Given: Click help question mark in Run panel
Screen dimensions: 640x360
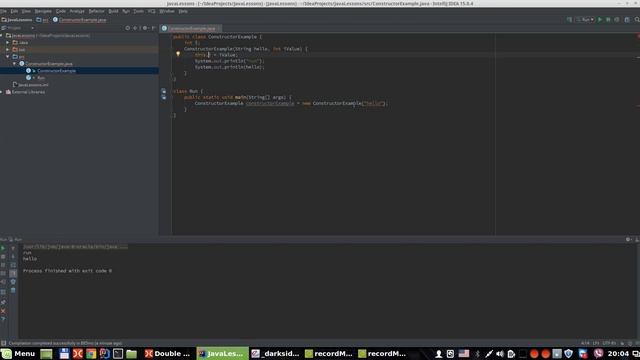Looking at the screenshot, I should pos(3,319).
